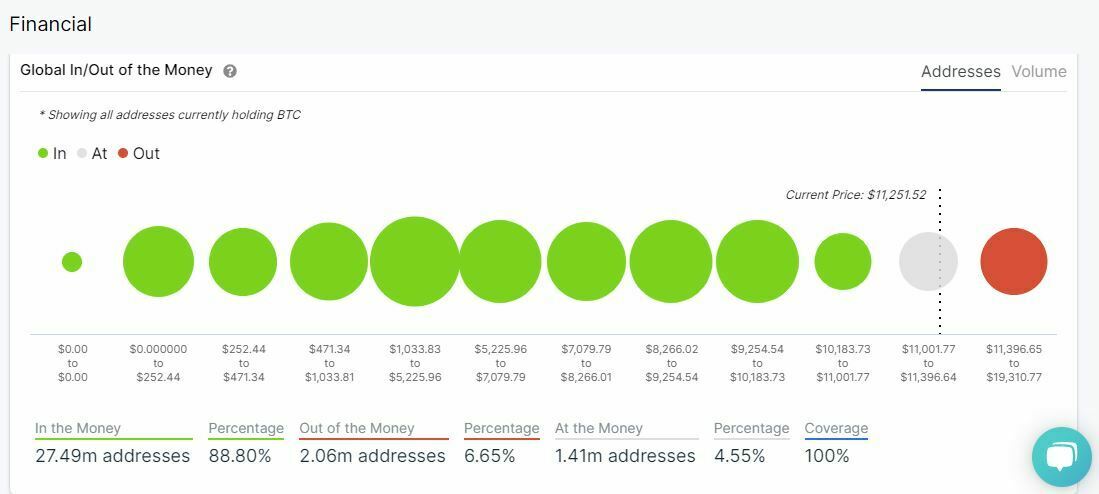
Task: Click the Global In/Out of the Money title
Action: (116, 70)
